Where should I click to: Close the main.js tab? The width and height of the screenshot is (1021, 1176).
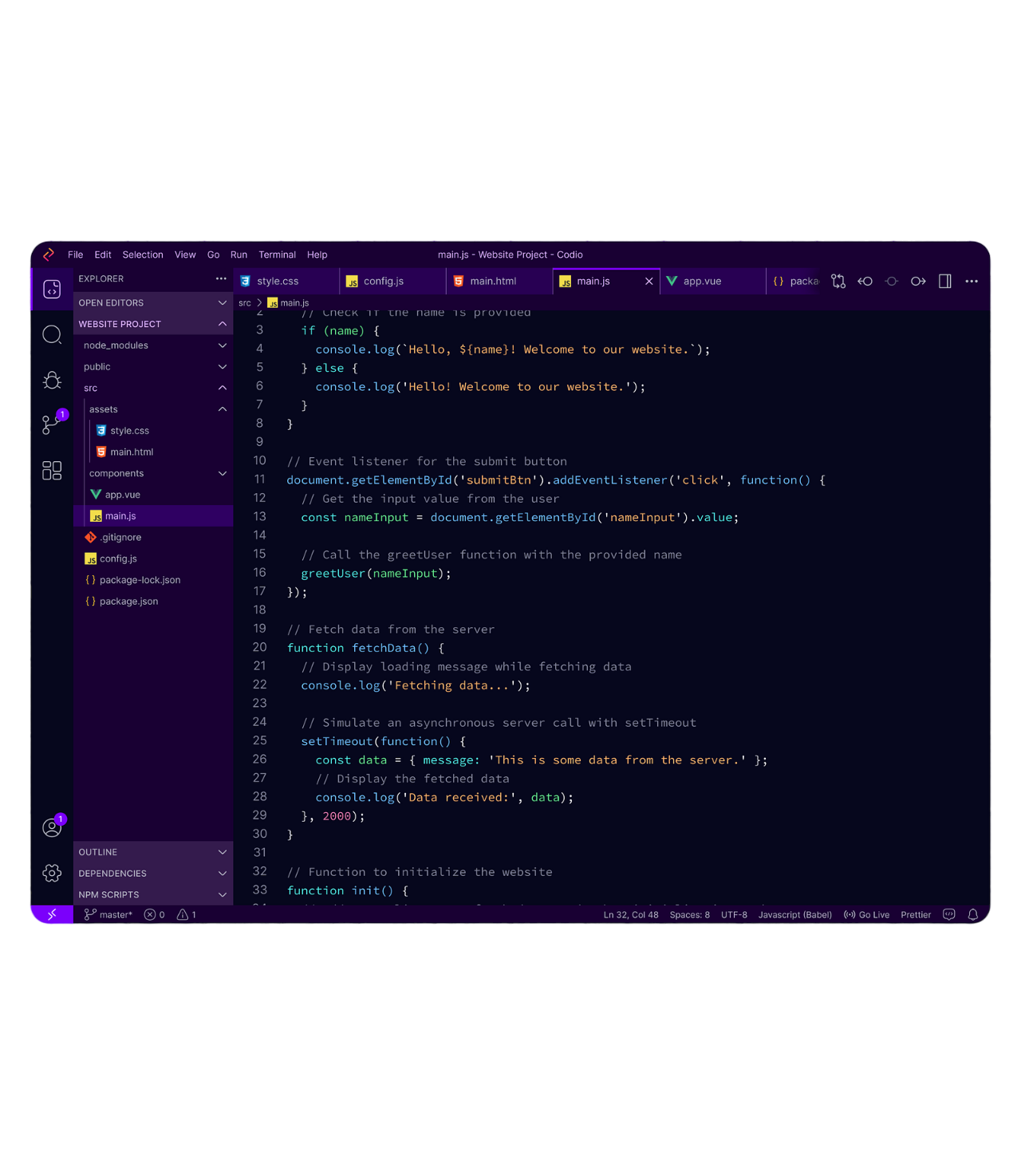(649, 281)
